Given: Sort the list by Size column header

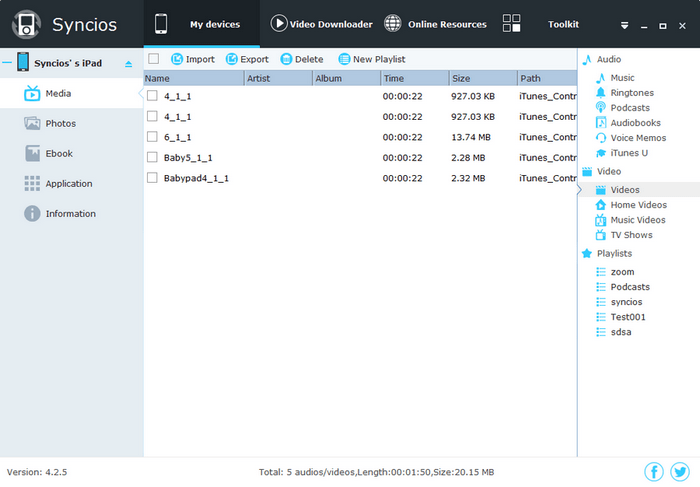Looking at the screenshot, I should 481,78.
